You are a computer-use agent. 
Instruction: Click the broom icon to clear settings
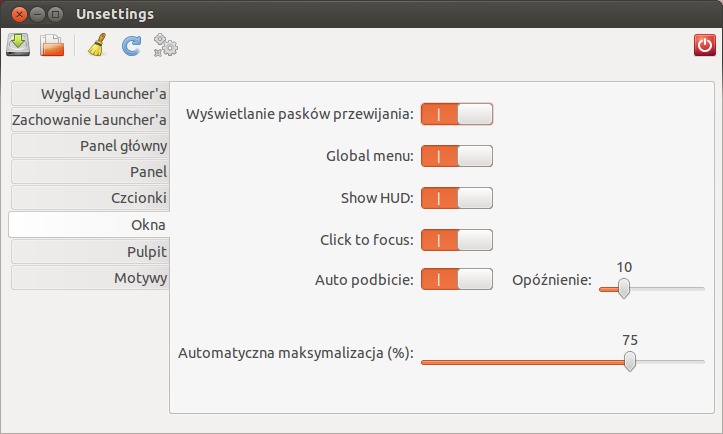(97, 45)
